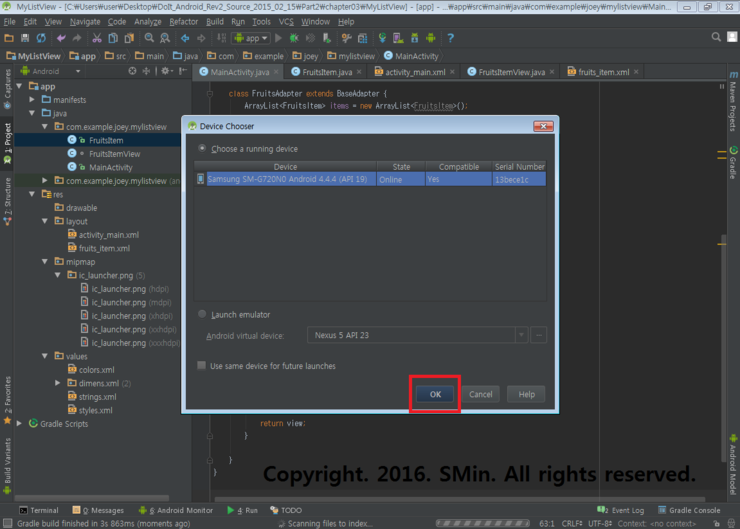Click the Copy toolbar icon
The height and width of the screenshot is (529, 740).
coord(113,38)
